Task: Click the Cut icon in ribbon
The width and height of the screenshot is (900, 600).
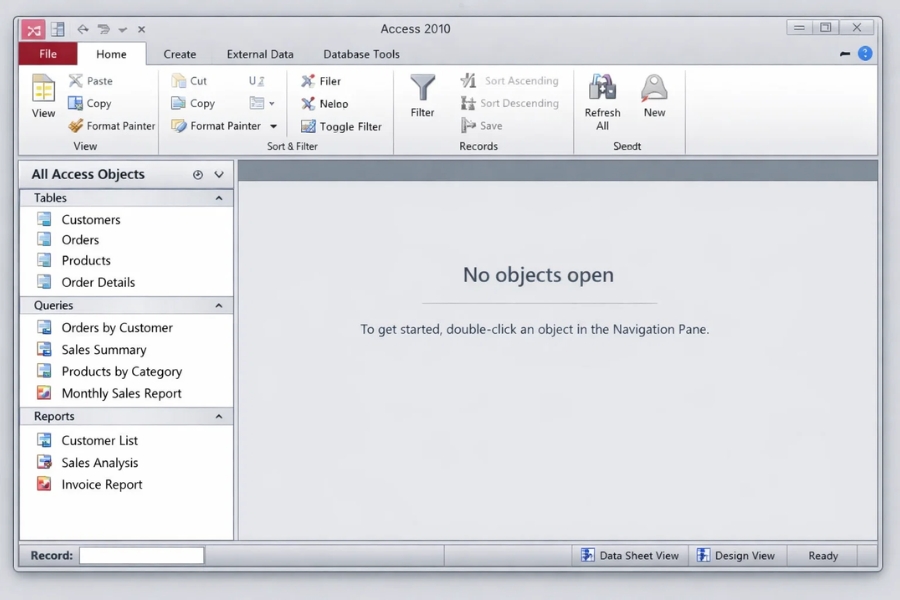Action: (x=179, y=81)
